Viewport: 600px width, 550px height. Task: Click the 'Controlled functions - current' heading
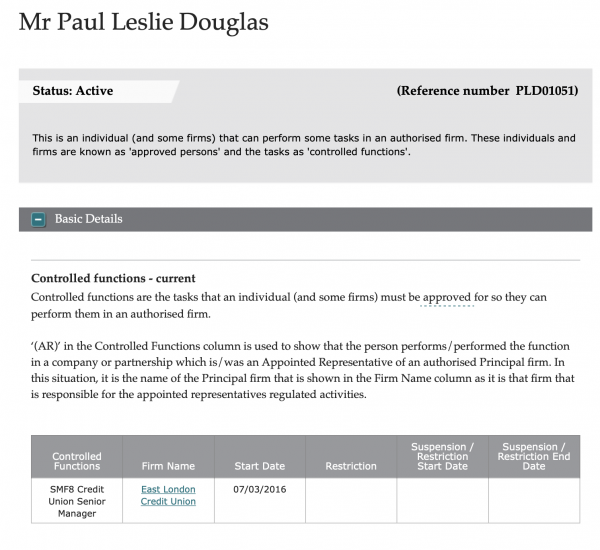[113, 278]
